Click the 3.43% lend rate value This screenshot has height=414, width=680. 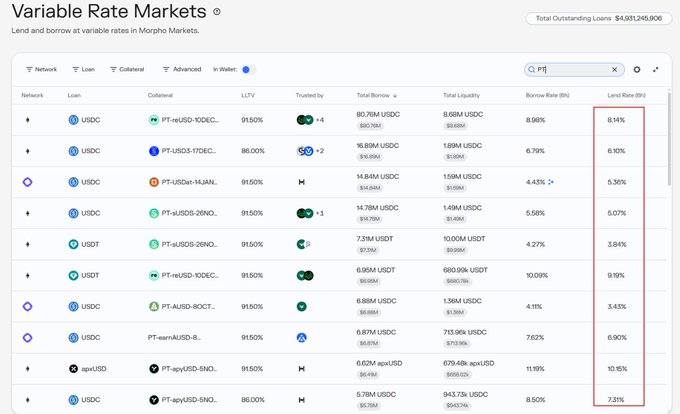[x=617, y=306]
